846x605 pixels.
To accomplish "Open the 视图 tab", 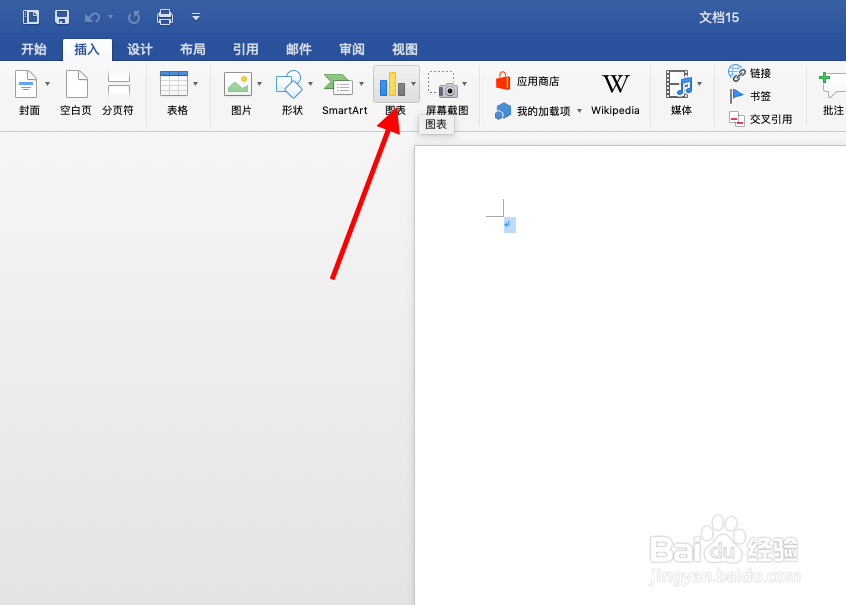I will click(x=405, y=50).
